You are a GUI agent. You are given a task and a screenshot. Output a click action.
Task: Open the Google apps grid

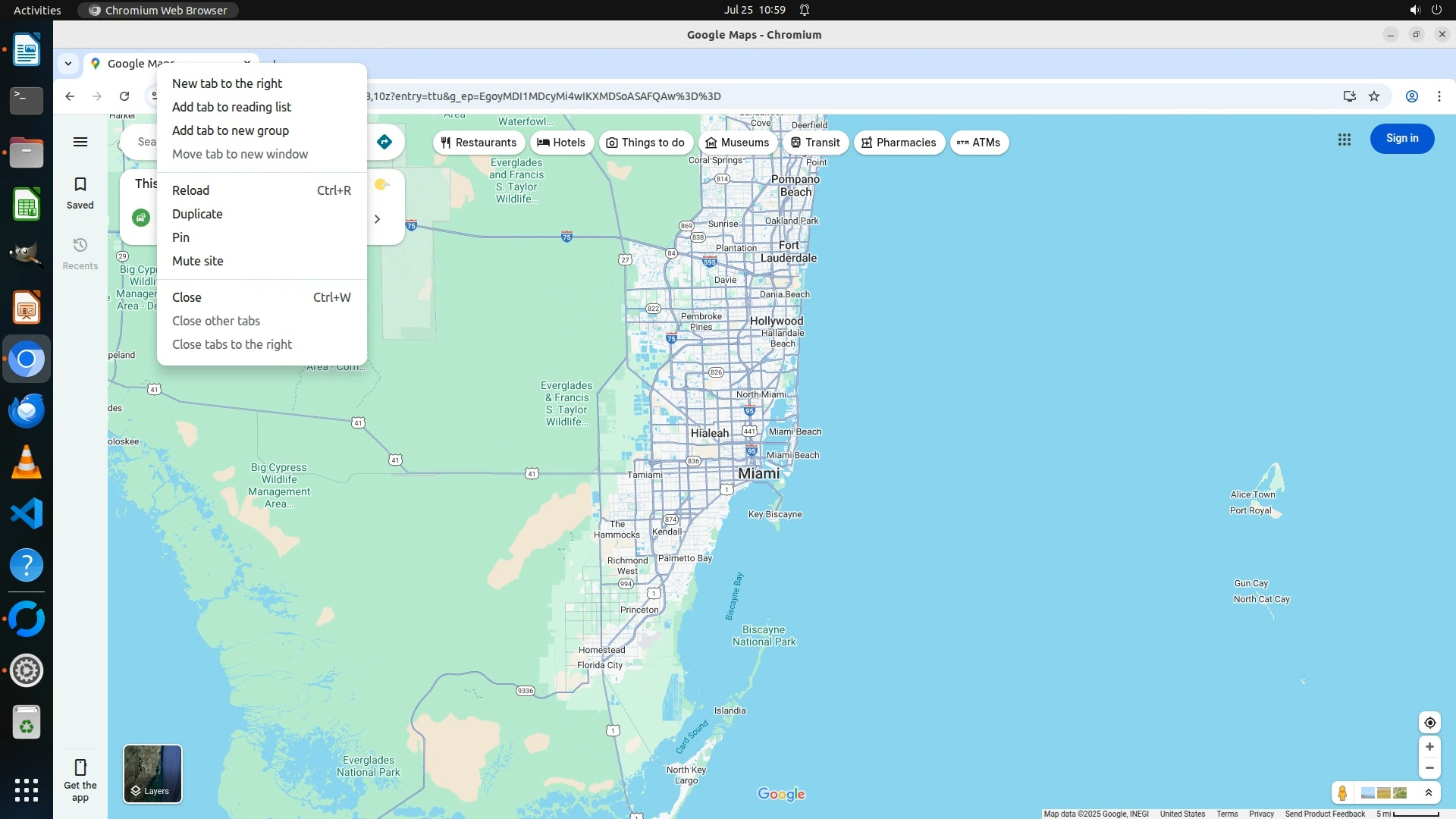1344,140
